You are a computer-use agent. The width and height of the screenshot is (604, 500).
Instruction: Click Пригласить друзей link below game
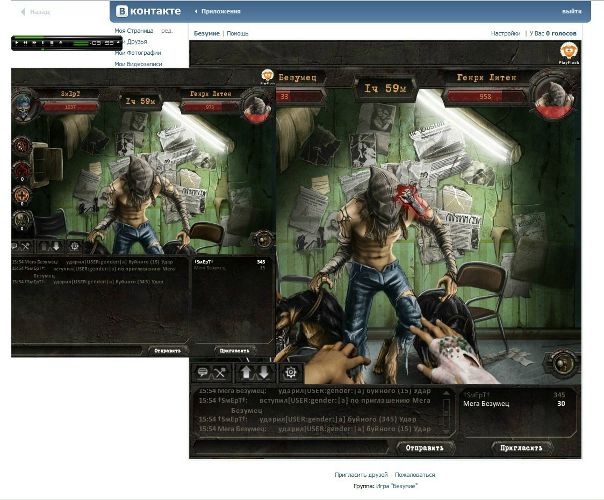click(361, 475)
